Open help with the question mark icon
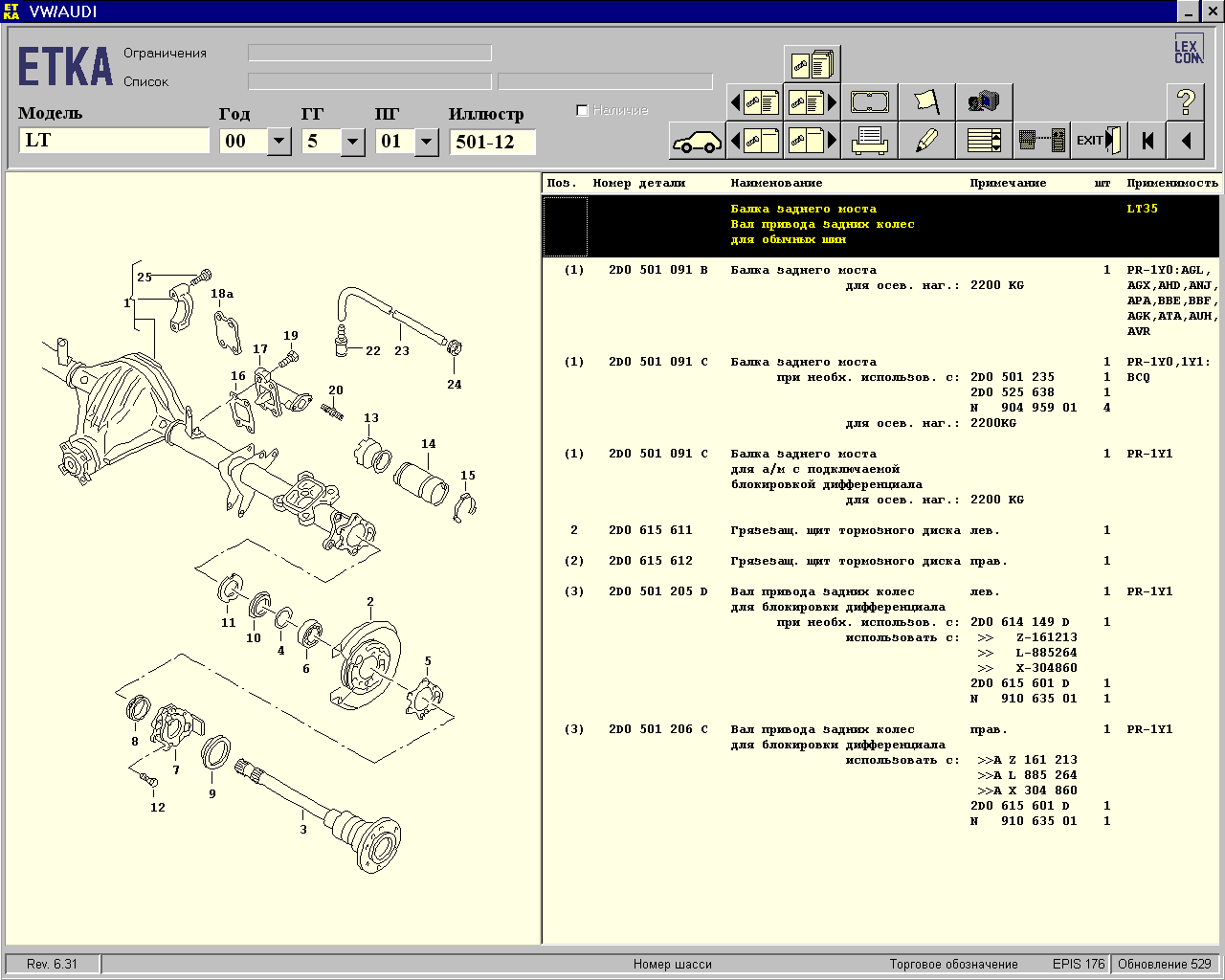This screenshot has width=1225, height=980. (x=1185, y=101)
